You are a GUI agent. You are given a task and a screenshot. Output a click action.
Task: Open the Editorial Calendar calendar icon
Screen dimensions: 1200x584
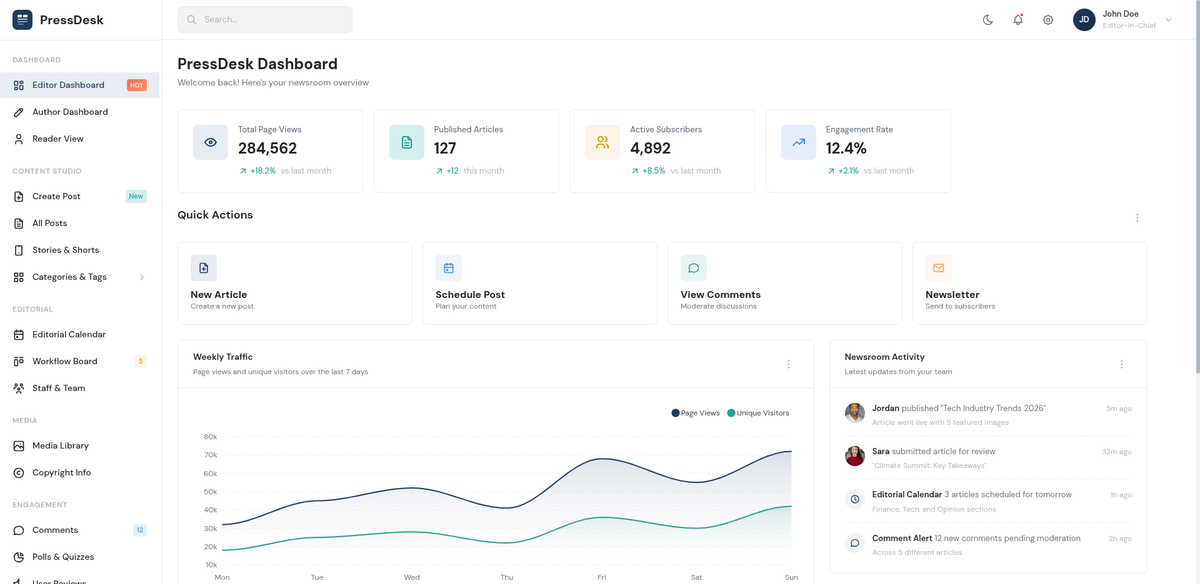point(20,334)
